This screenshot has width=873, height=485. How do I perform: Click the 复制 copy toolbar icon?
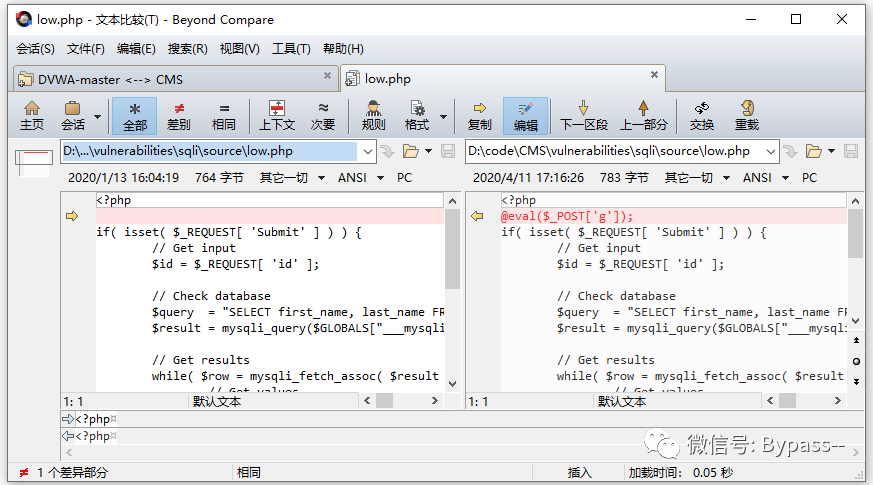click(479, 116)
